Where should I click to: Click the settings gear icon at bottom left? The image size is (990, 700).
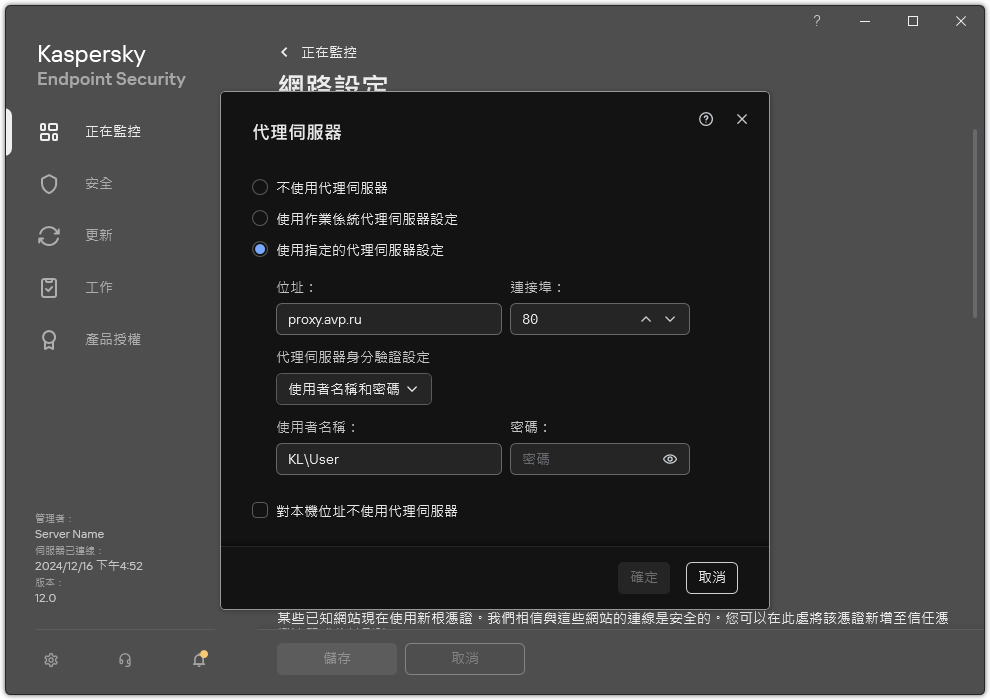click(x=50, y=660)
